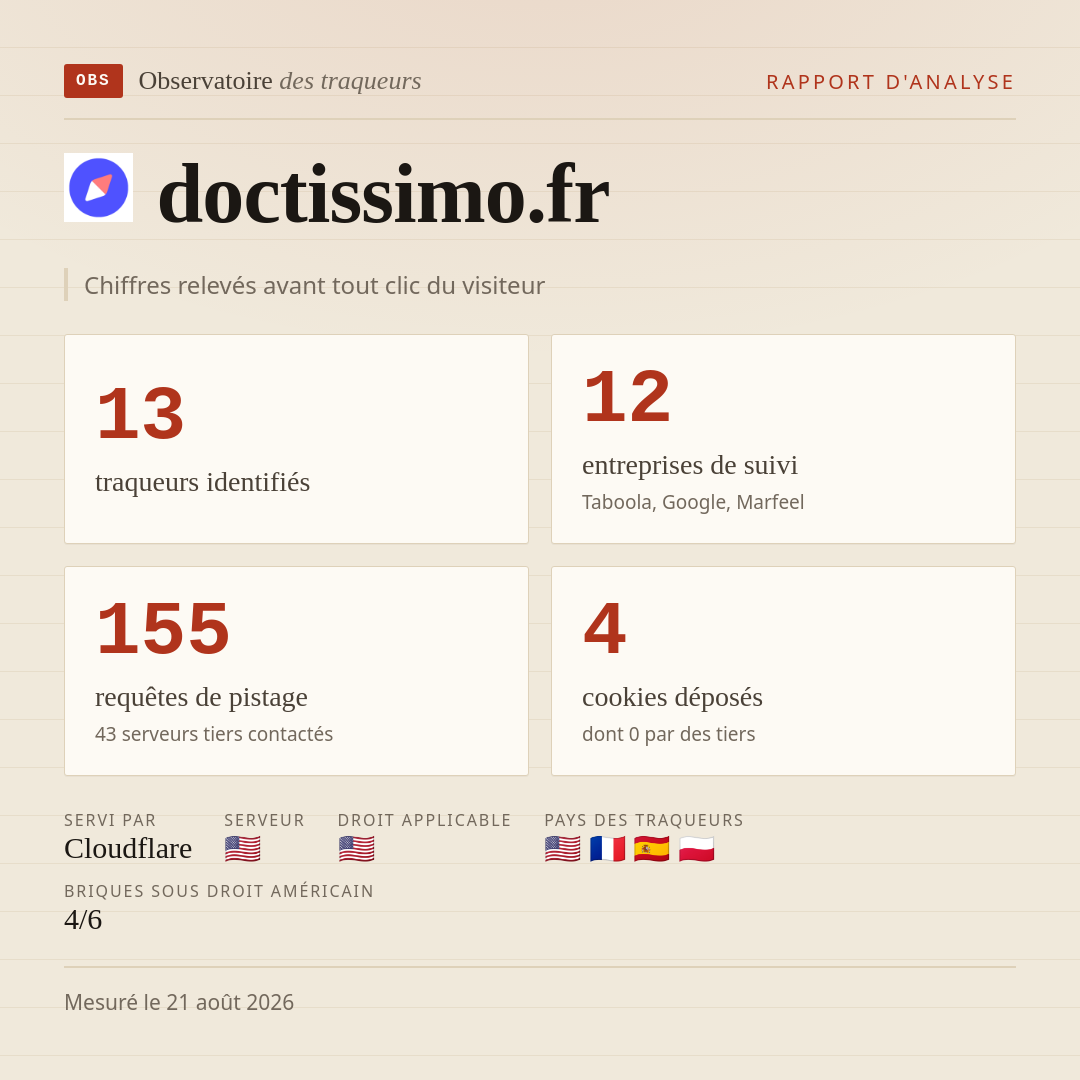Click the 'requêtes de pistage' label
This screenshot has height=1080, width=1080.
[x=201, y=697]
